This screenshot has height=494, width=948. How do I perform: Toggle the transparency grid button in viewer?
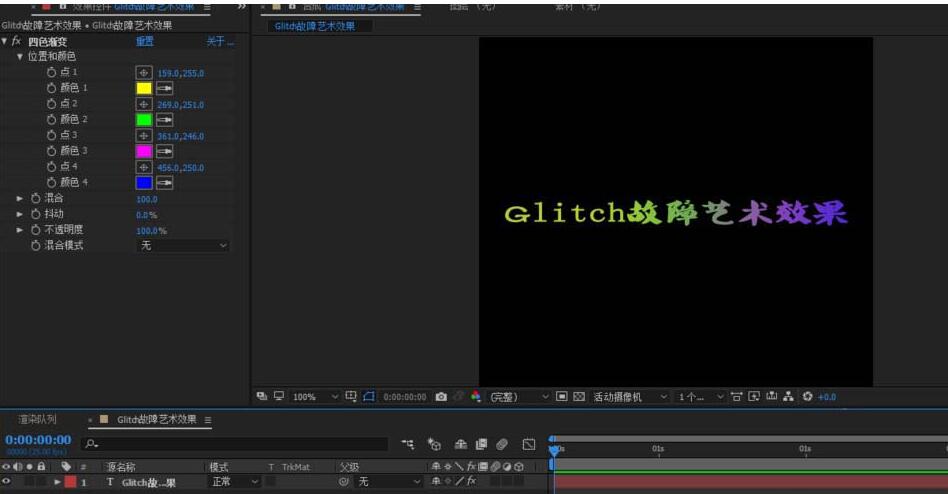pyautogui.click(x=578, y=397)
